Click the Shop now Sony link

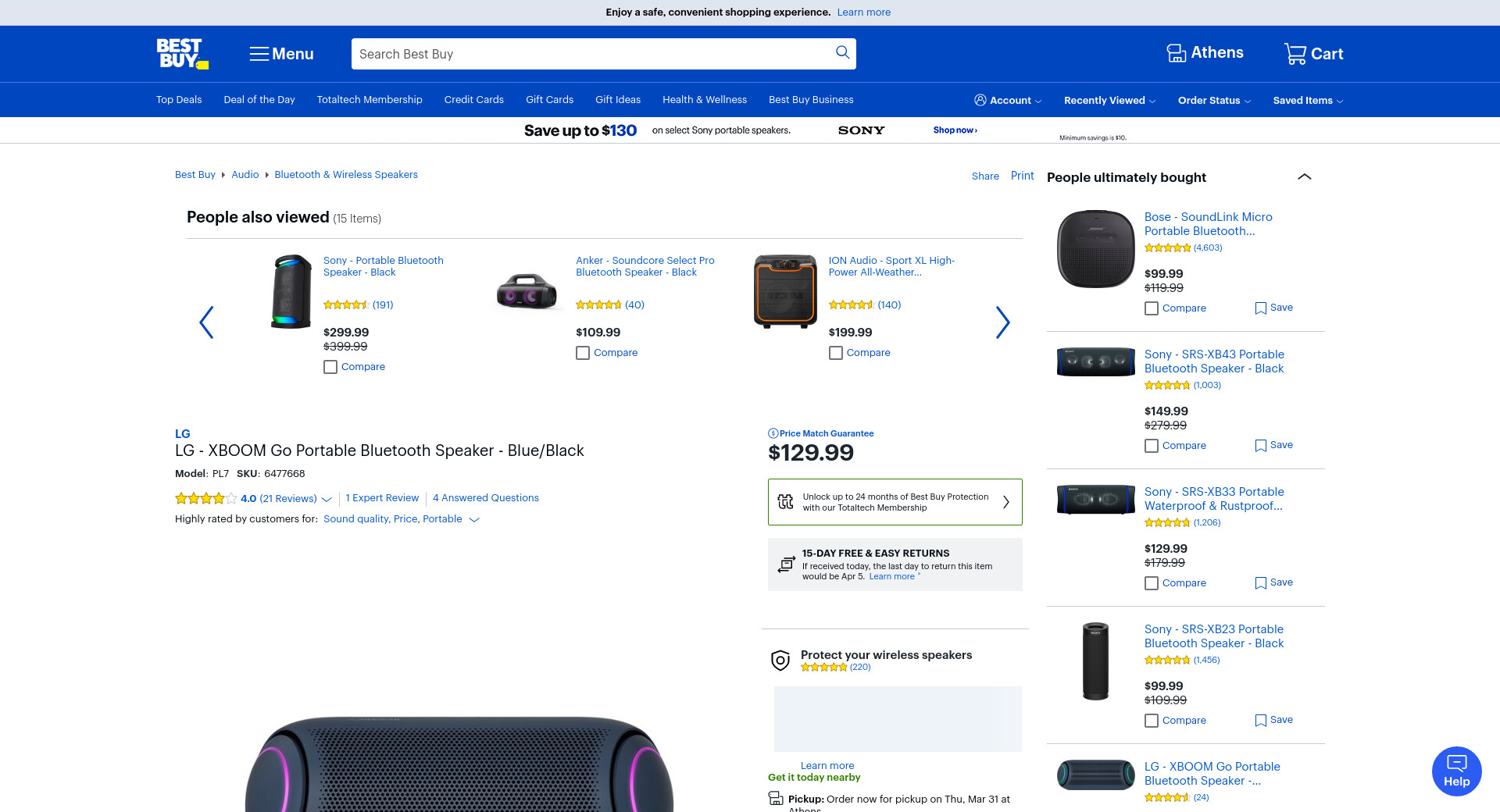[x=955, y=130]
